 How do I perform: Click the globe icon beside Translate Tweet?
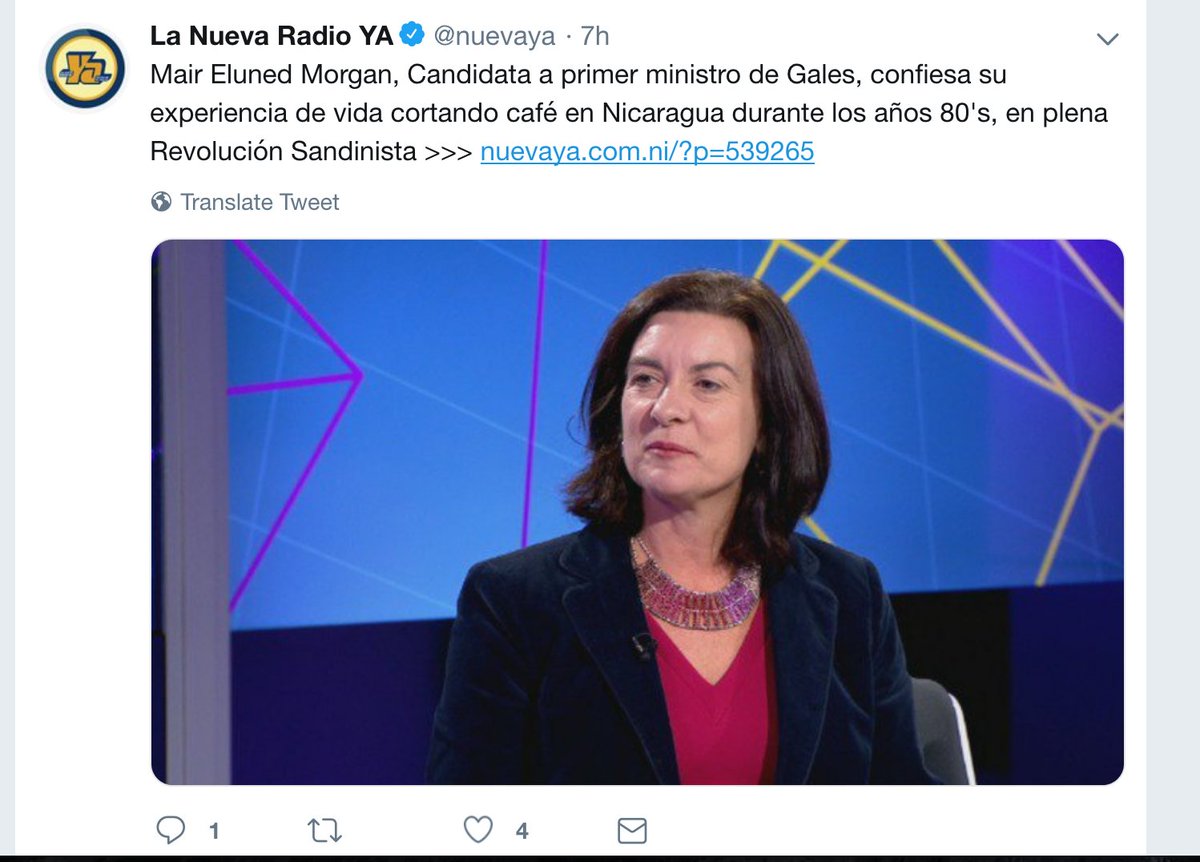click(x=161, y=202)
